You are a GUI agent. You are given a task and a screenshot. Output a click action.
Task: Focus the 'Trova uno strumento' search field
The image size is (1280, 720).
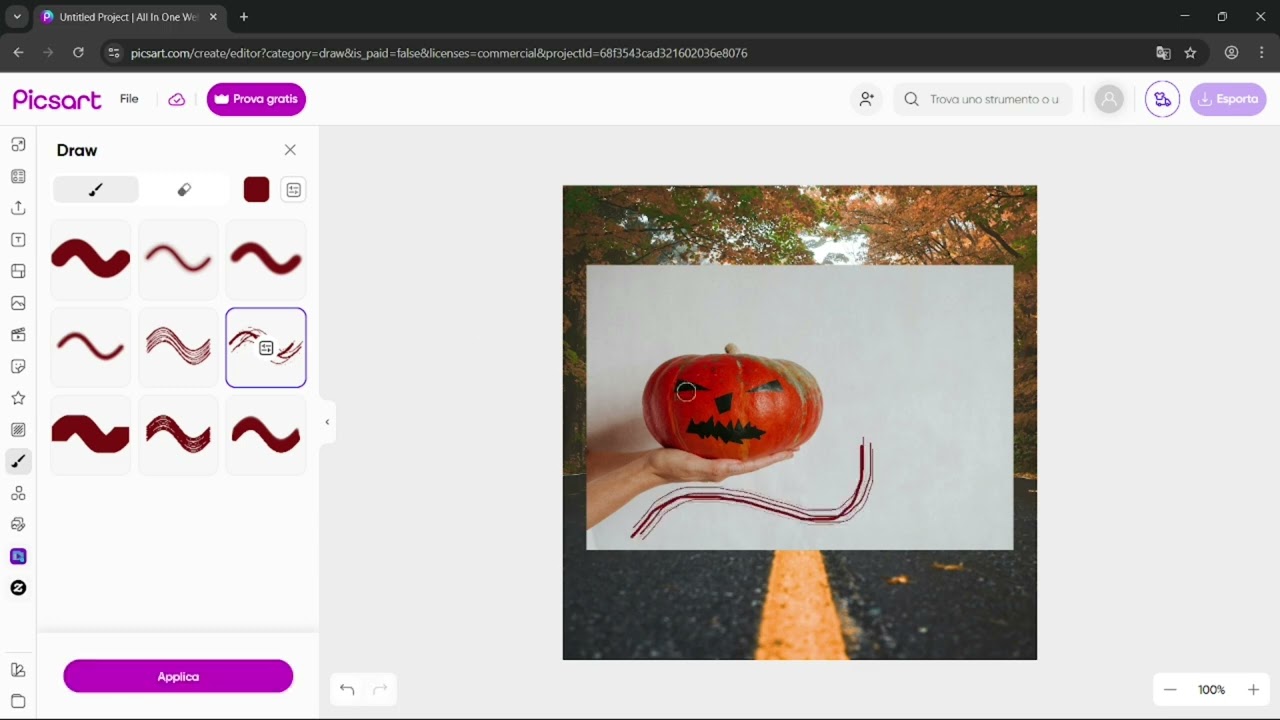(x=983, y=99)
